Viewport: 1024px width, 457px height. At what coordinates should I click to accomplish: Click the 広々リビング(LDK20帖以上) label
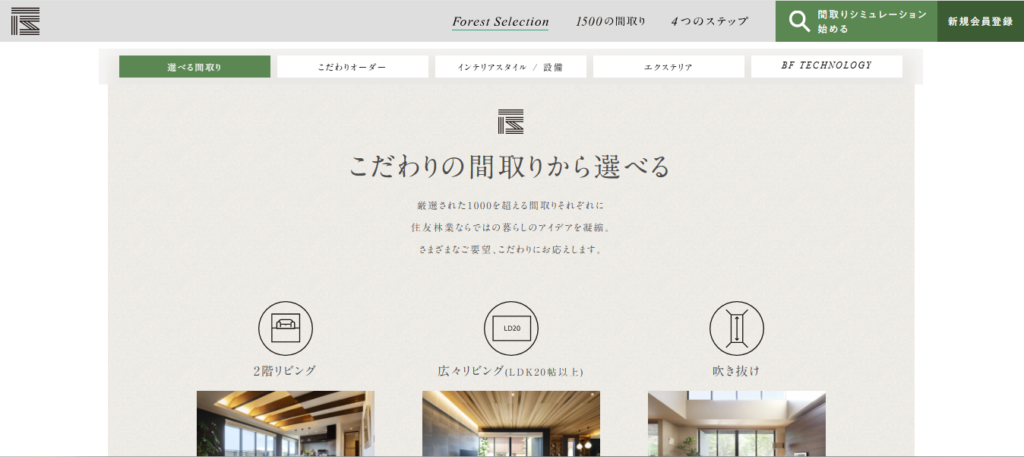[x=511, y=371]
